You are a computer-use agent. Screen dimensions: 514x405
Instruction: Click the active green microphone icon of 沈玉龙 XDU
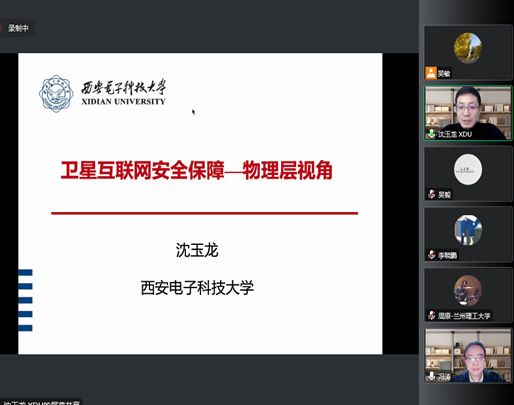tap(431, 134)
